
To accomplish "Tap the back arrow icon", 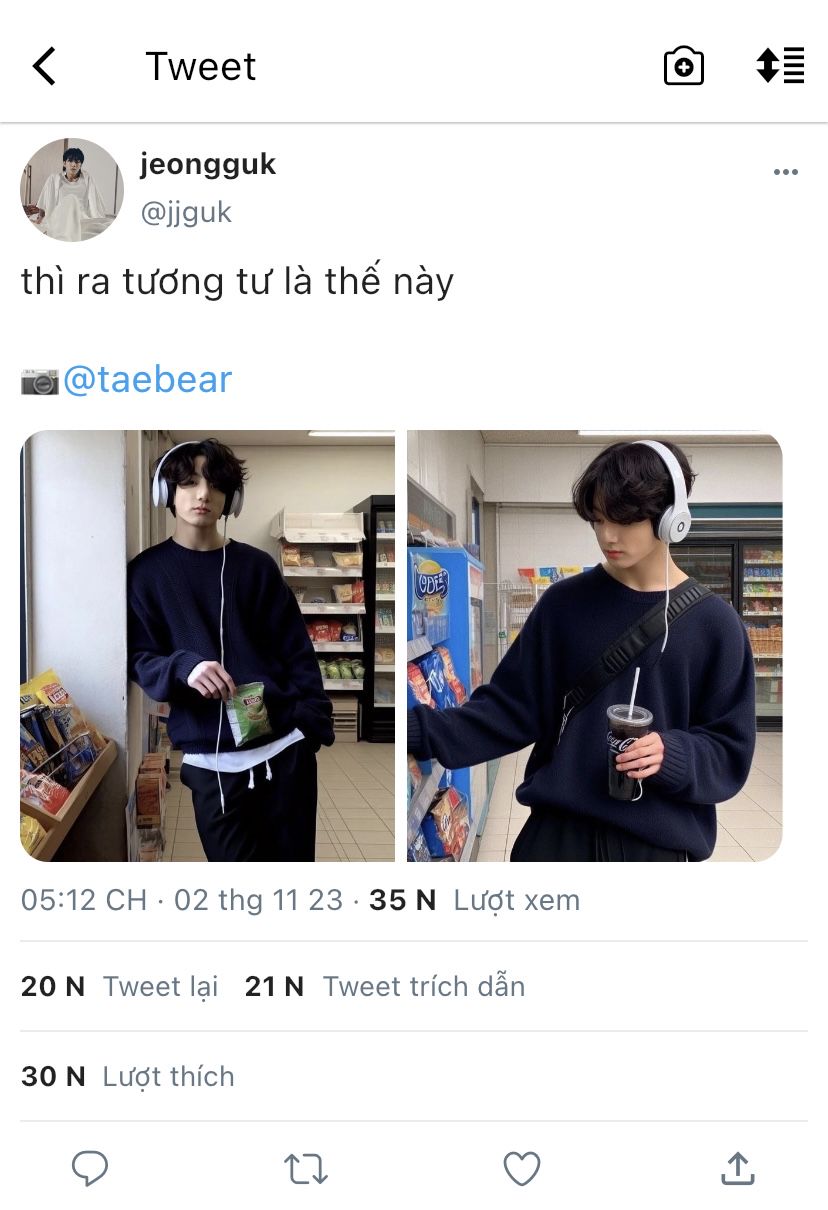I will (44, 66).
